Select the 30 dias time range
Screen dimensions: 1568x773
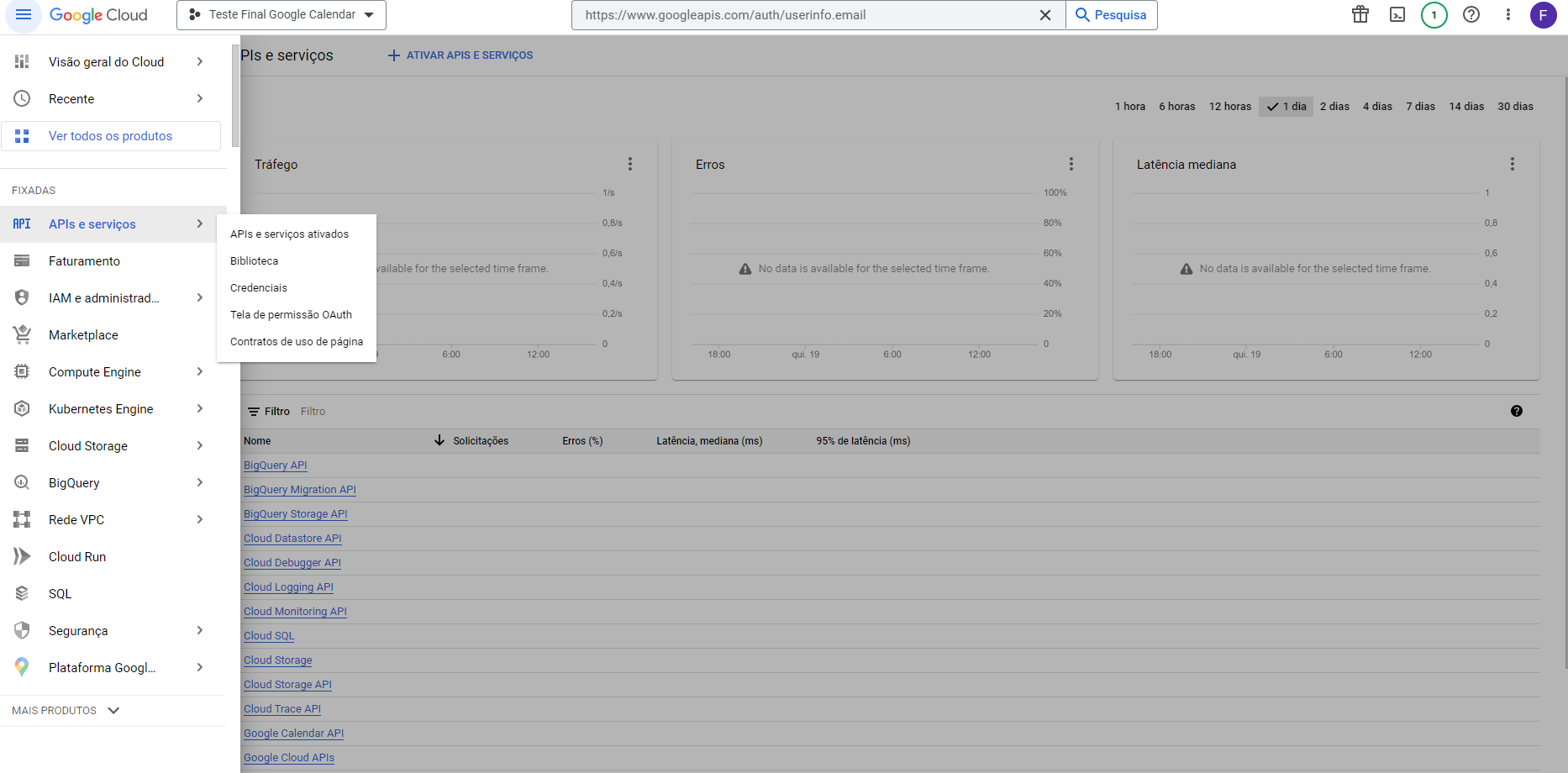[x=1515, y=107]
